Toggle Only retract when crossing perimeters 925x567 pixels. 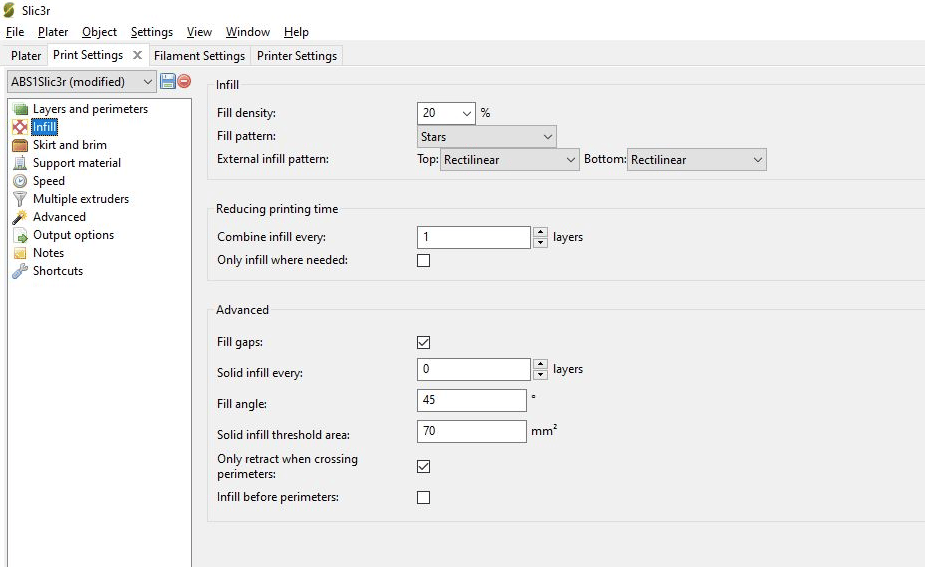[424, 467]
